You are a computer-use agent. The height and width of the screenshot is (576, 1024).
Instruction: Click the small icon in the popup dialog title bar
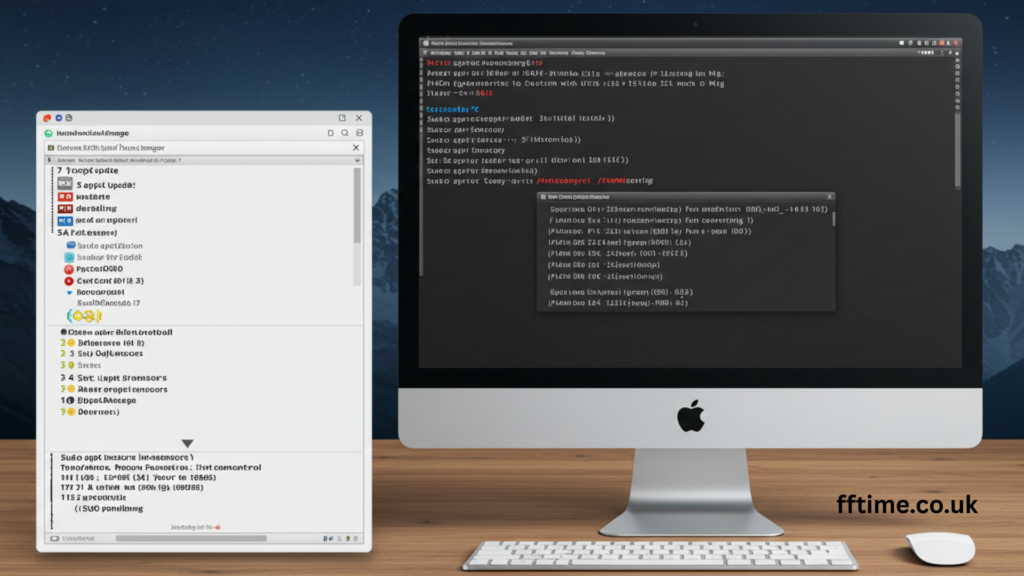click(x=543, y=197)
